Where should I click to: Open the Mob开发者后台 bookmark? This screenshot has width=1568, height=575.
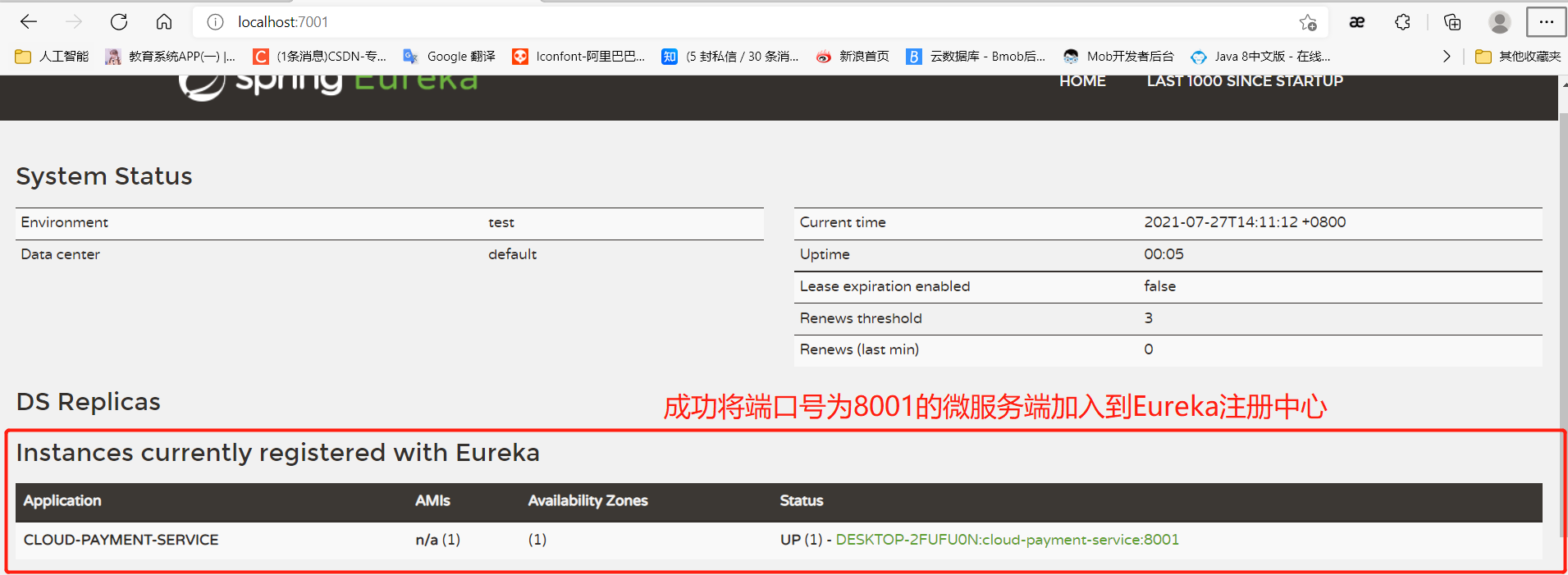click(1118, 57)
